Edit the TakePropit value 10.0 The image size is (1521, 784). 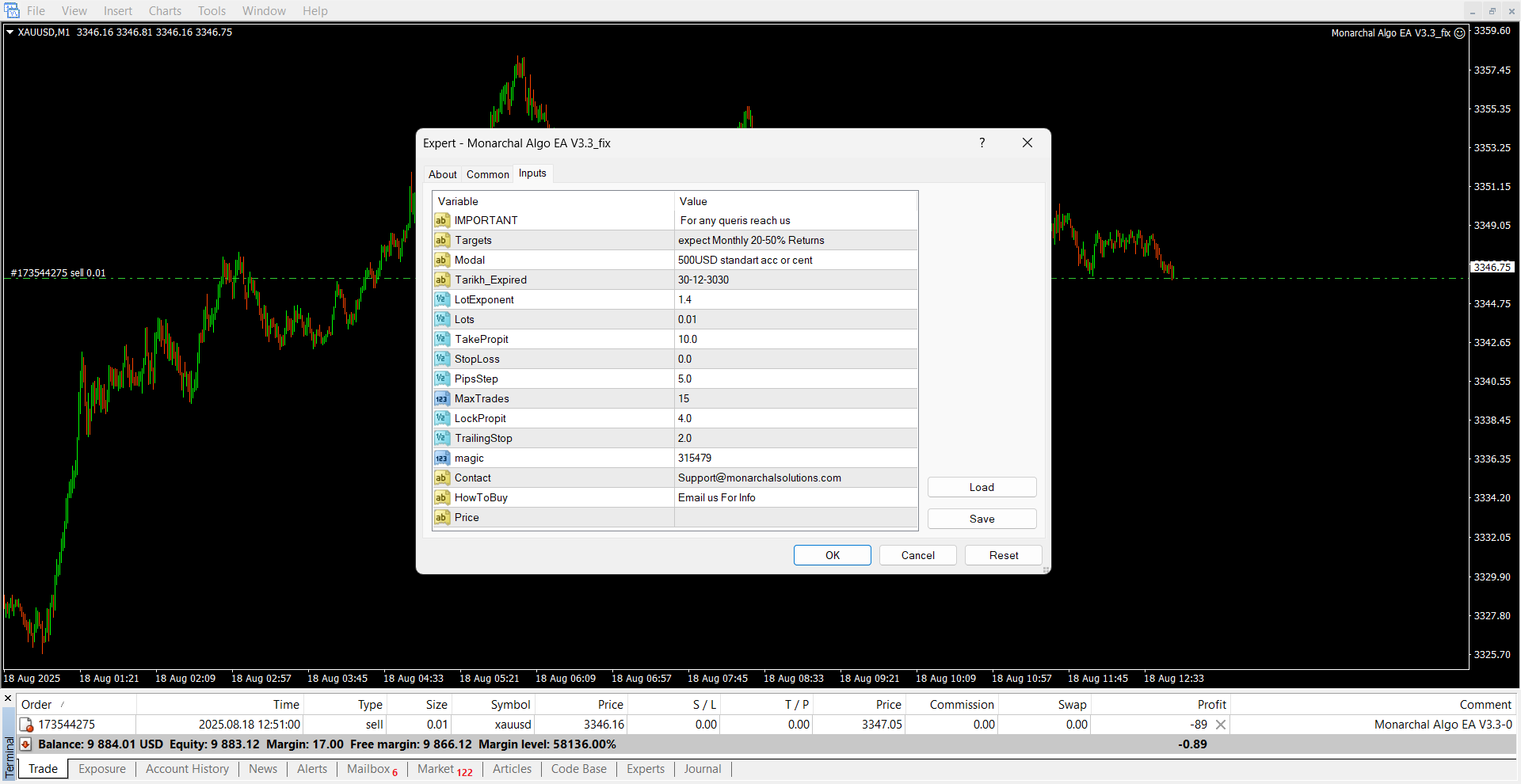click(x=796, y=339)
